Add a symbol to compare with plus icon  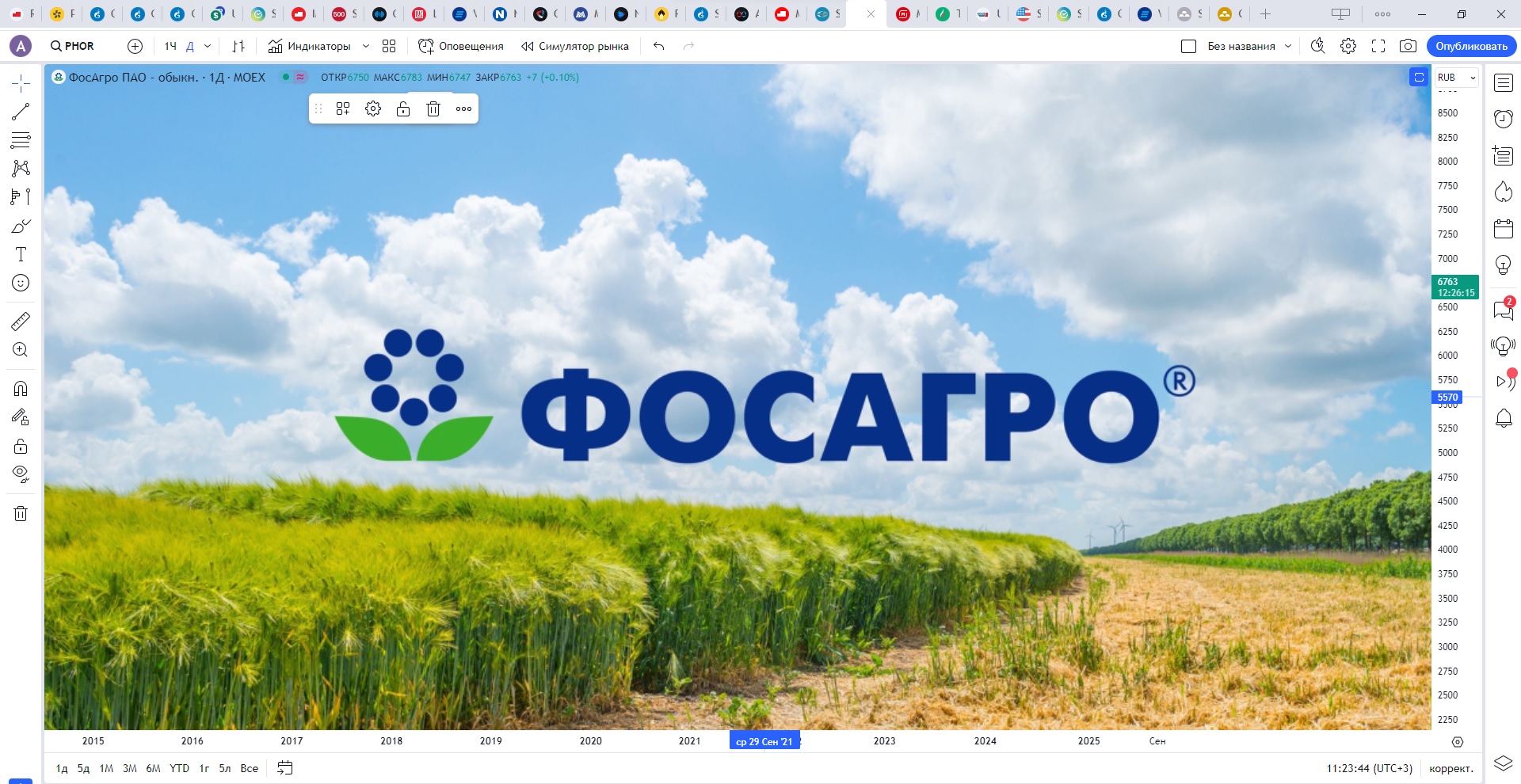[135, 46]
